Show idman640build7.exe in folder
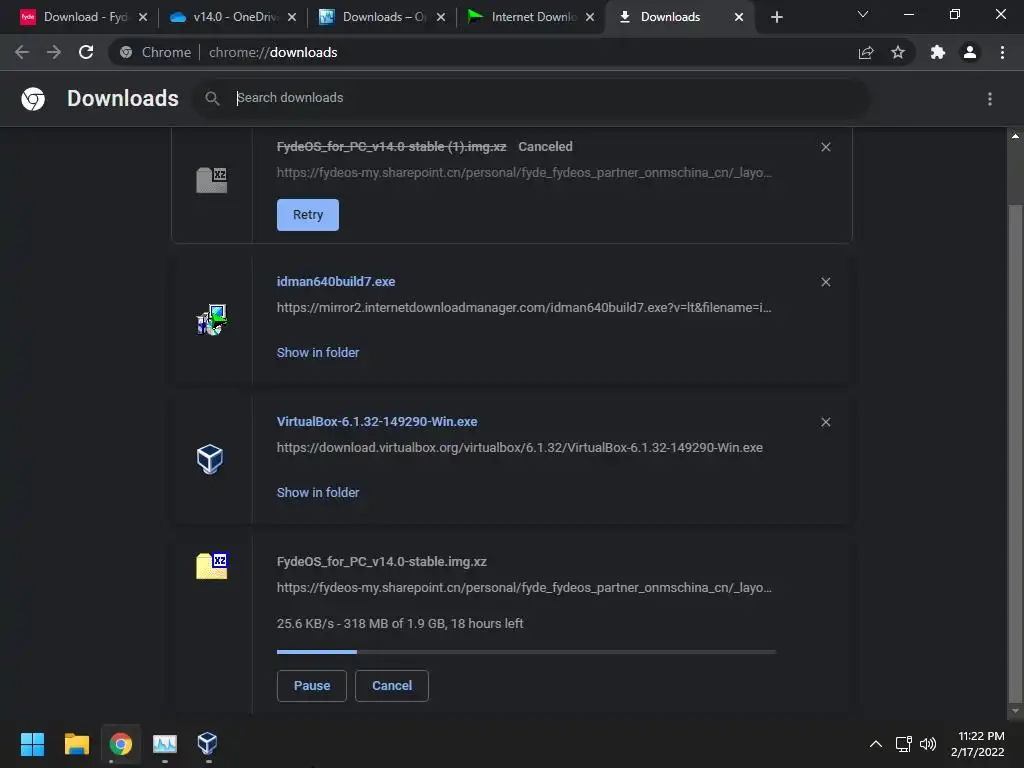This screenshot has height=768, width=1024. point(318,353)
